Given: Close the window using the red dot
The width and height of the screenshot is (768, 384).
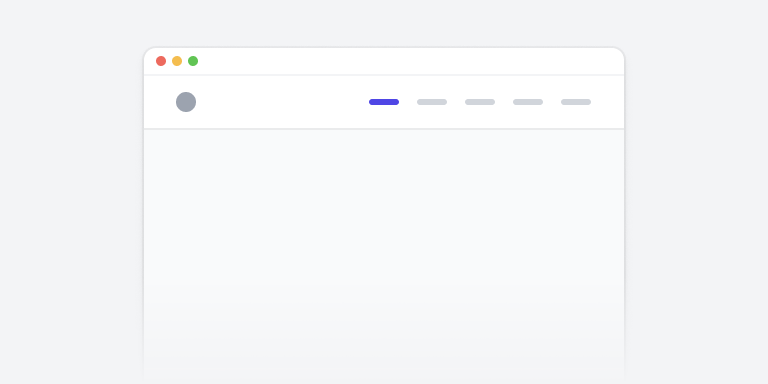Looking at the screenshot, I should coord(161,61).
